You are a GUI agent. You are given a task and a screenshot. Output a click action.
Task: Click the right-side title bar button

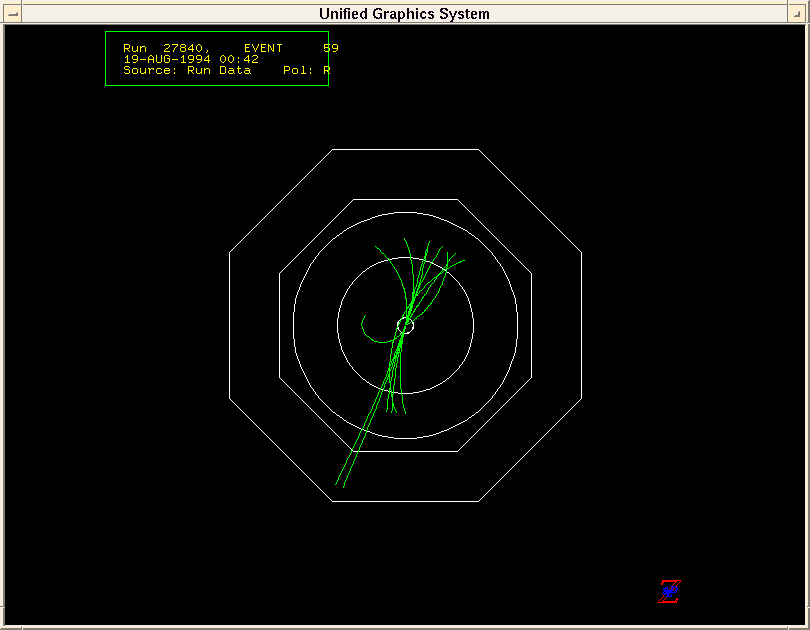coord(797,13)
